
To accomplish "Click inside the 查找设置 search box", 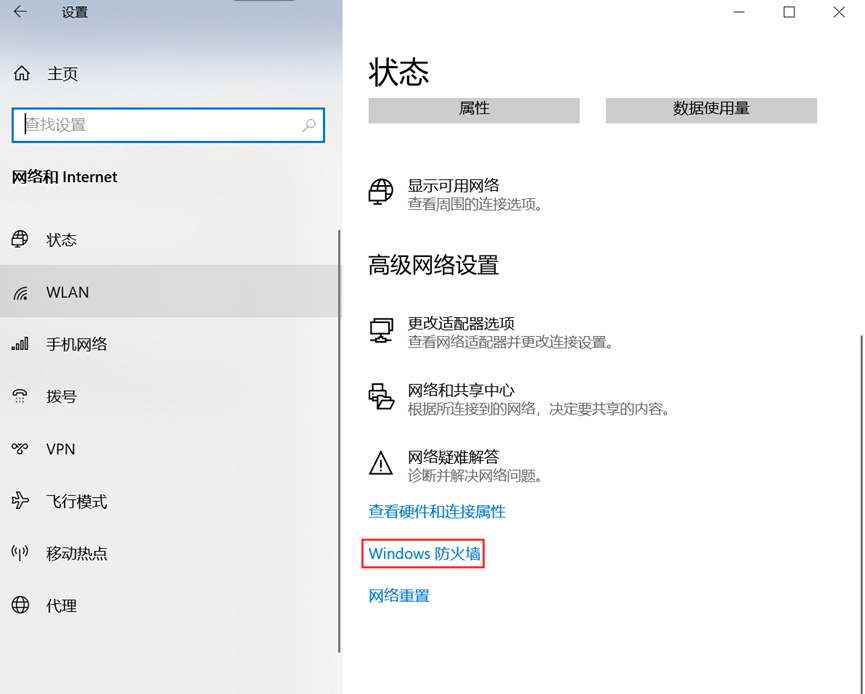I will 168,125.
